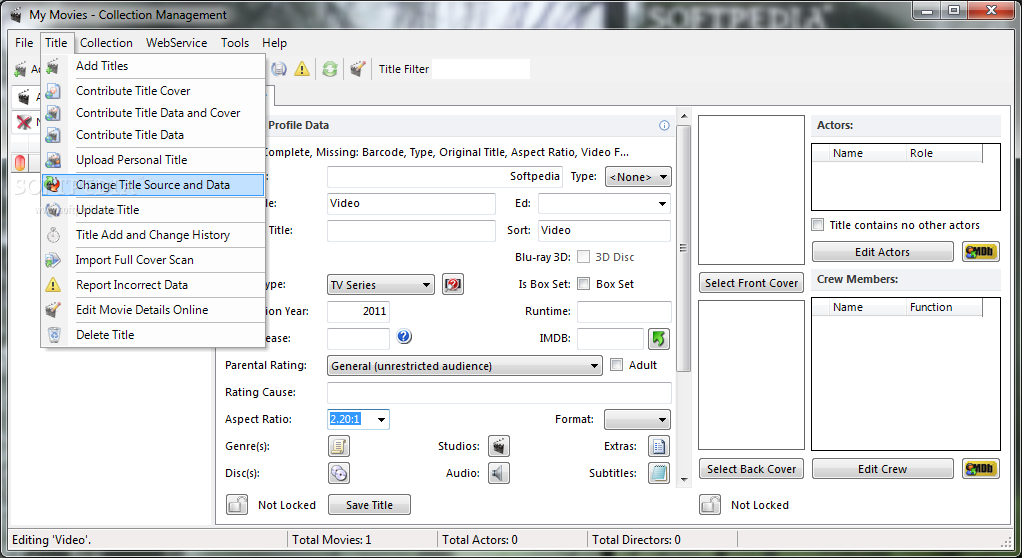Click the Rating Cause text field
Screen dimensions: 1022x558
(x=499, y=392)
